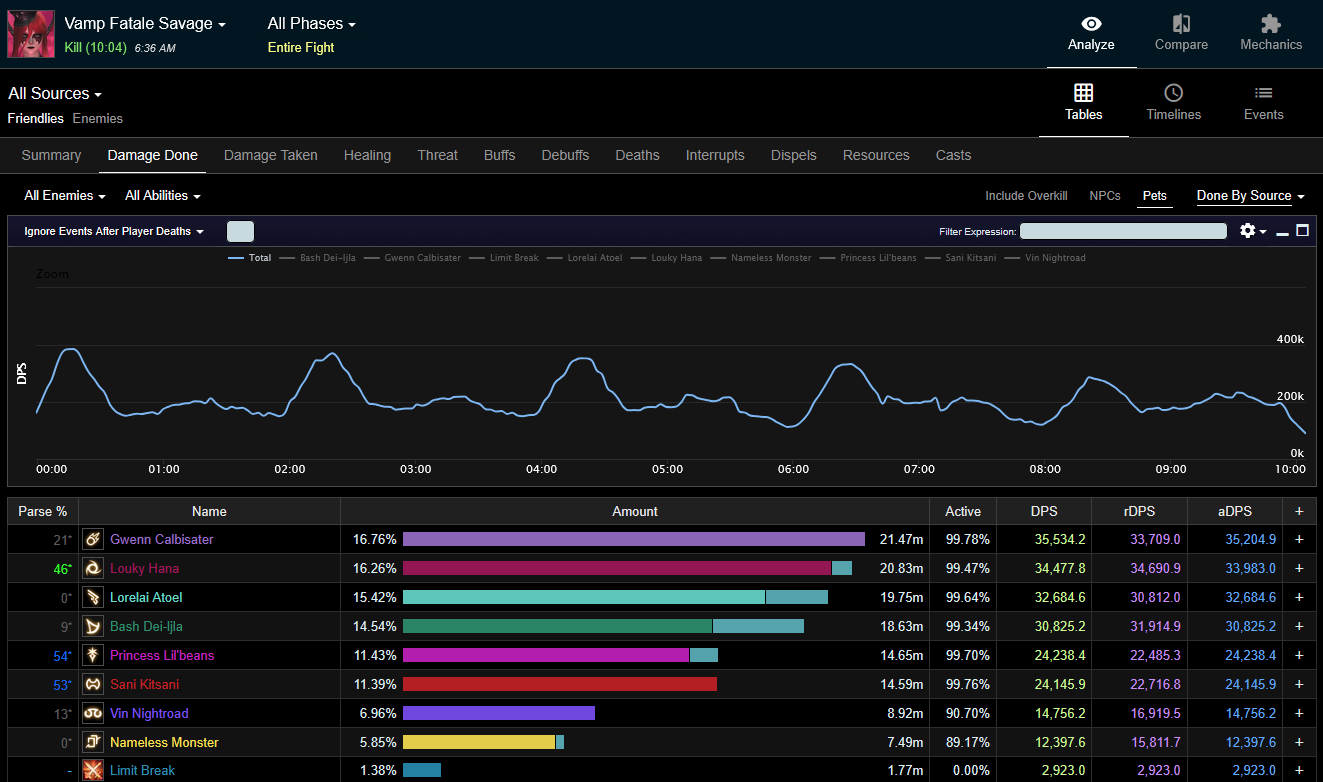The height and width of the screenshot is (782, 1323).
Task: Click Vin Nightroad's job icon
Action: tap(94, 714)
